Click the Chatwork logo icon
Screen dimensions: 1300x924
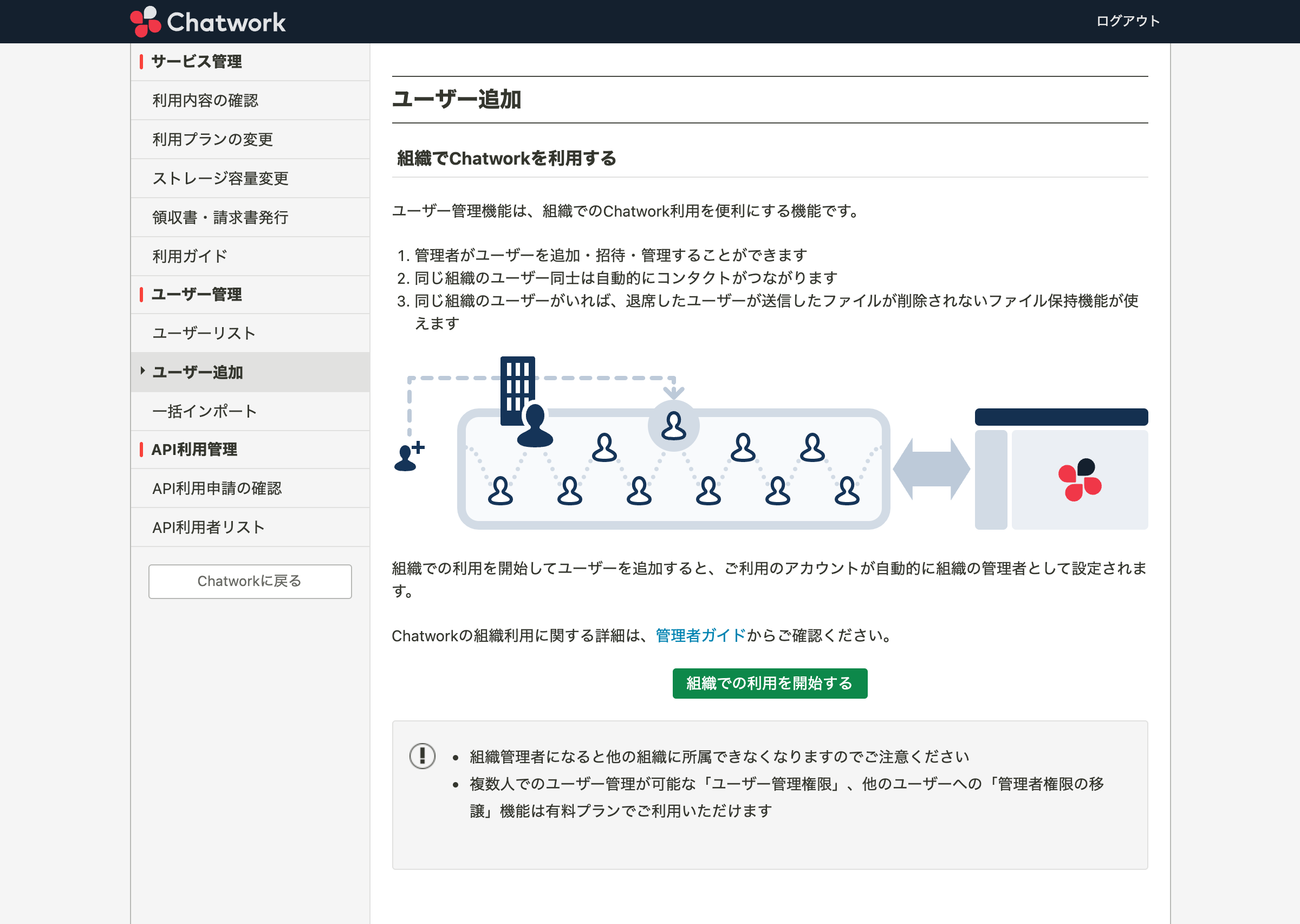point(146,21)
